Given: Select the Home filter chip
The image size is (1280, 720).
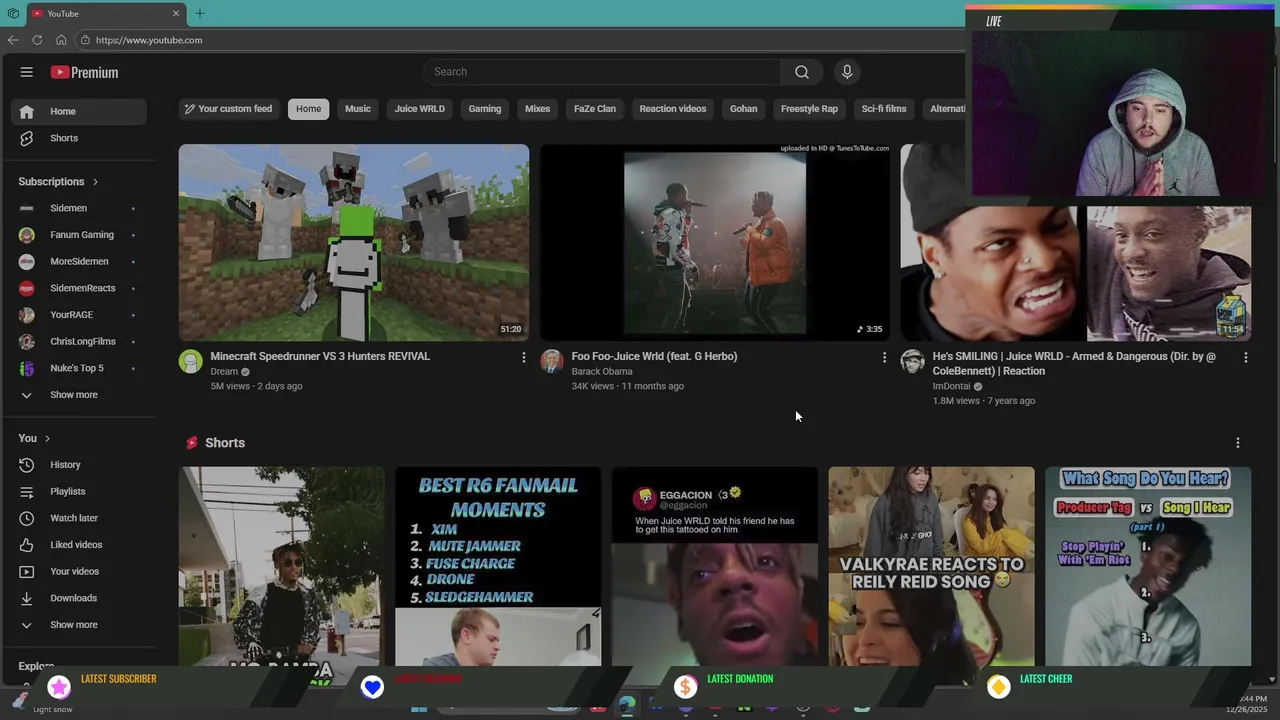Looking at the screenshot, I should click(x=309, y=109).
